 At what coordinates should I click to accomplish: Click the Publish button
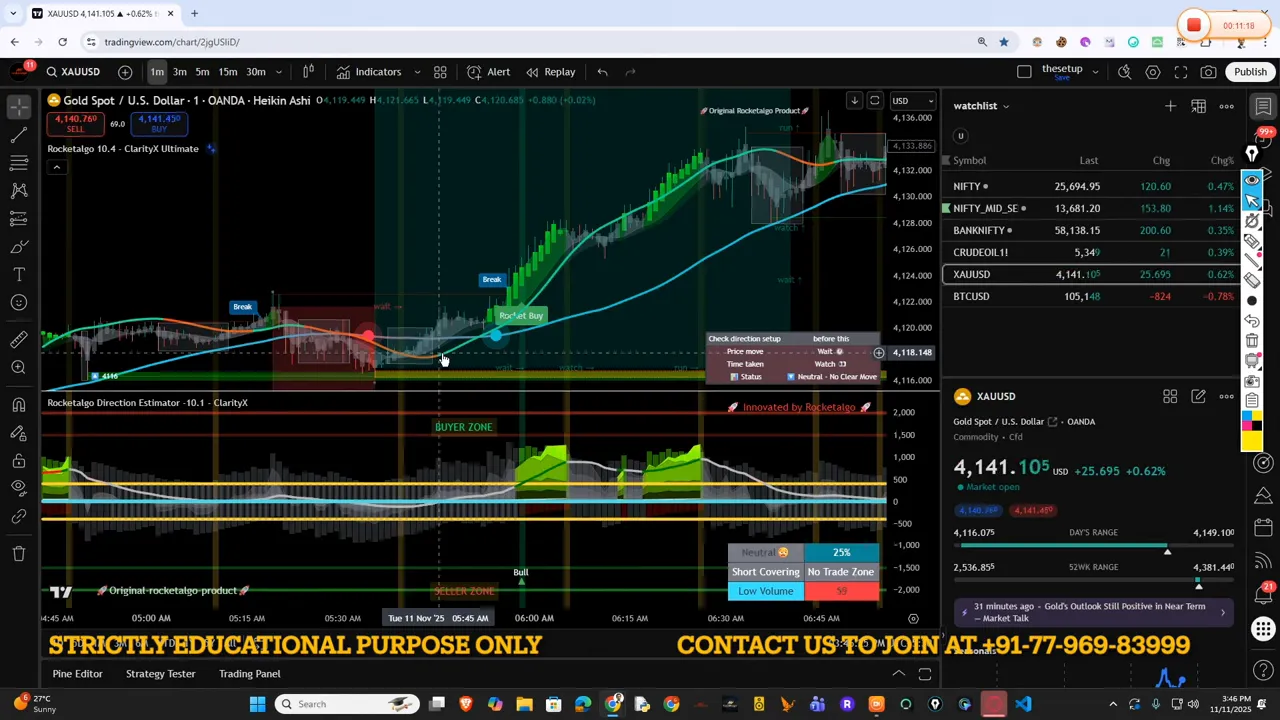pyautogui.click(x=1250, y=72)
